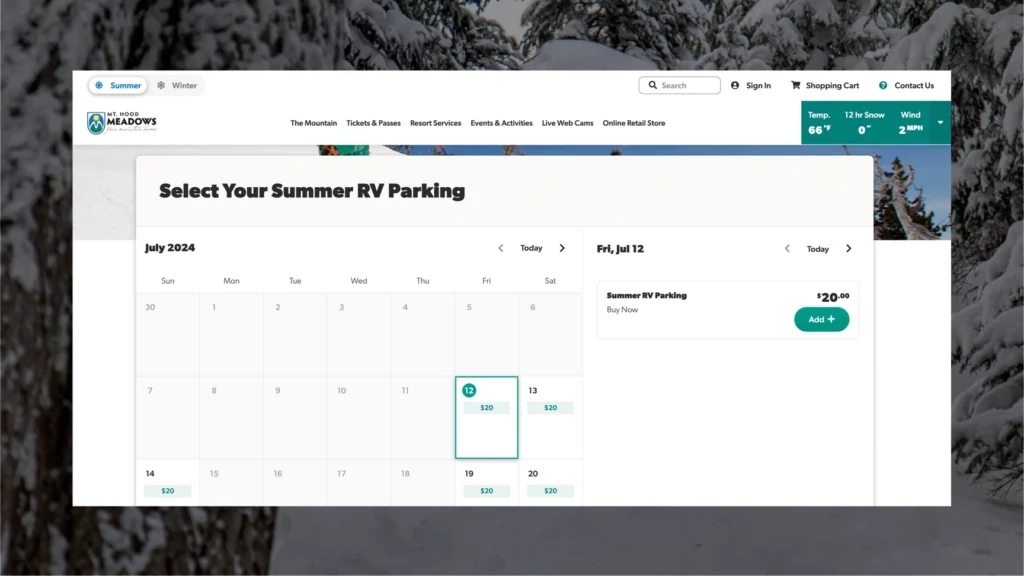Viewport: 1024px width, 576px height.
Task: Click the sun icon on the Summer toggle
Action: point(99,85)
